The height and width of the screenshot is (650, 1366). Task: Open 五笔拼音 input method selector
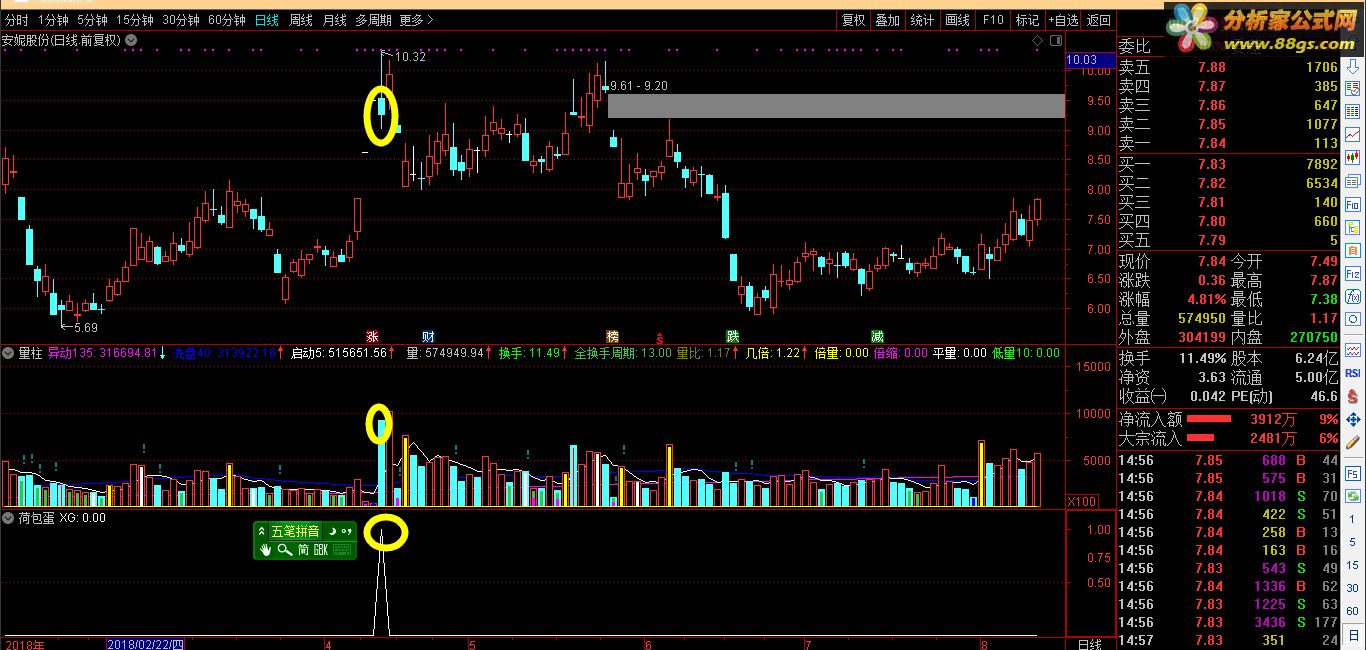point(296,531)
